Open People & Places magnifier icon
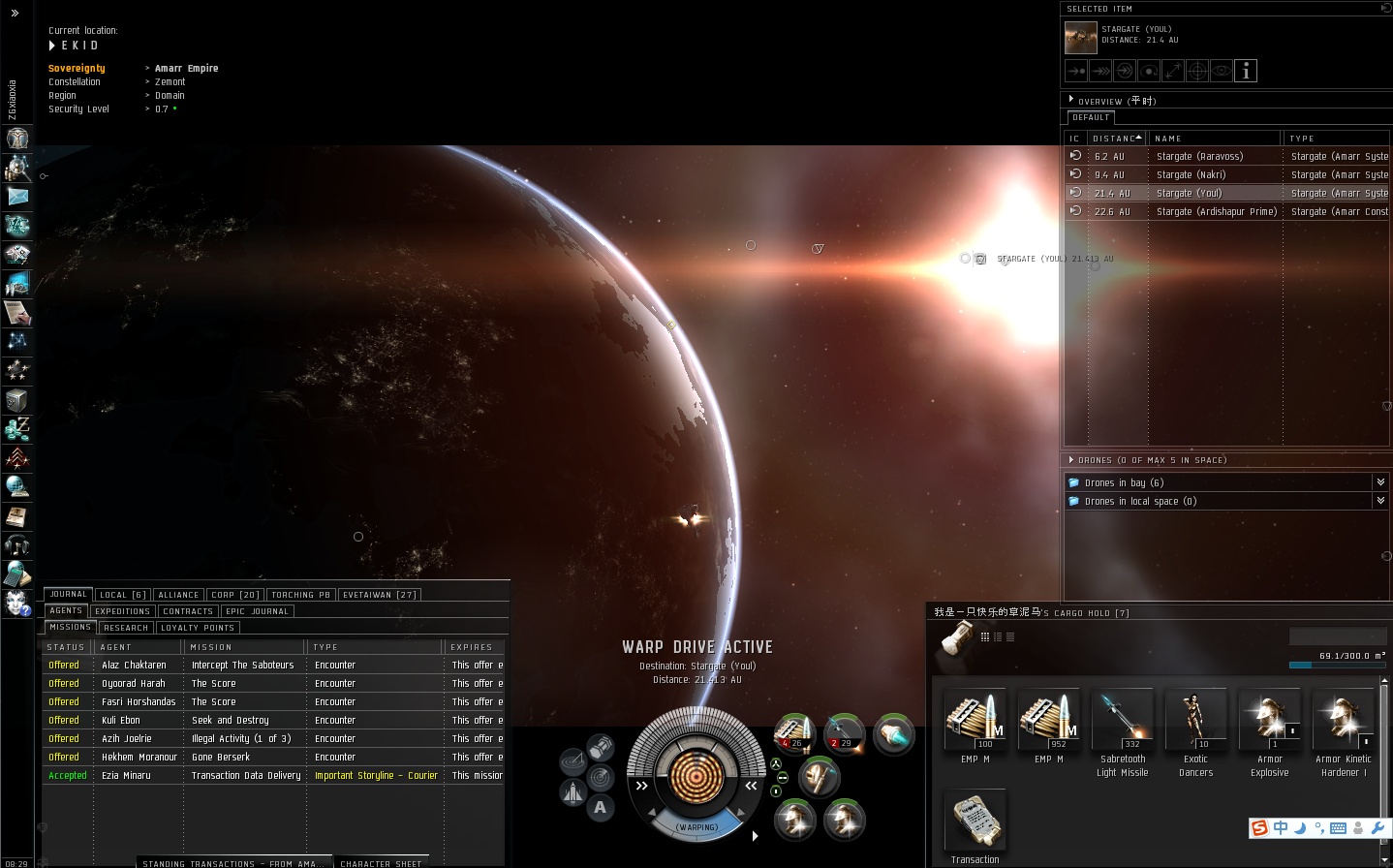Image resolution: width=1393 pixels, height=868 pixels. coord(17,168)
